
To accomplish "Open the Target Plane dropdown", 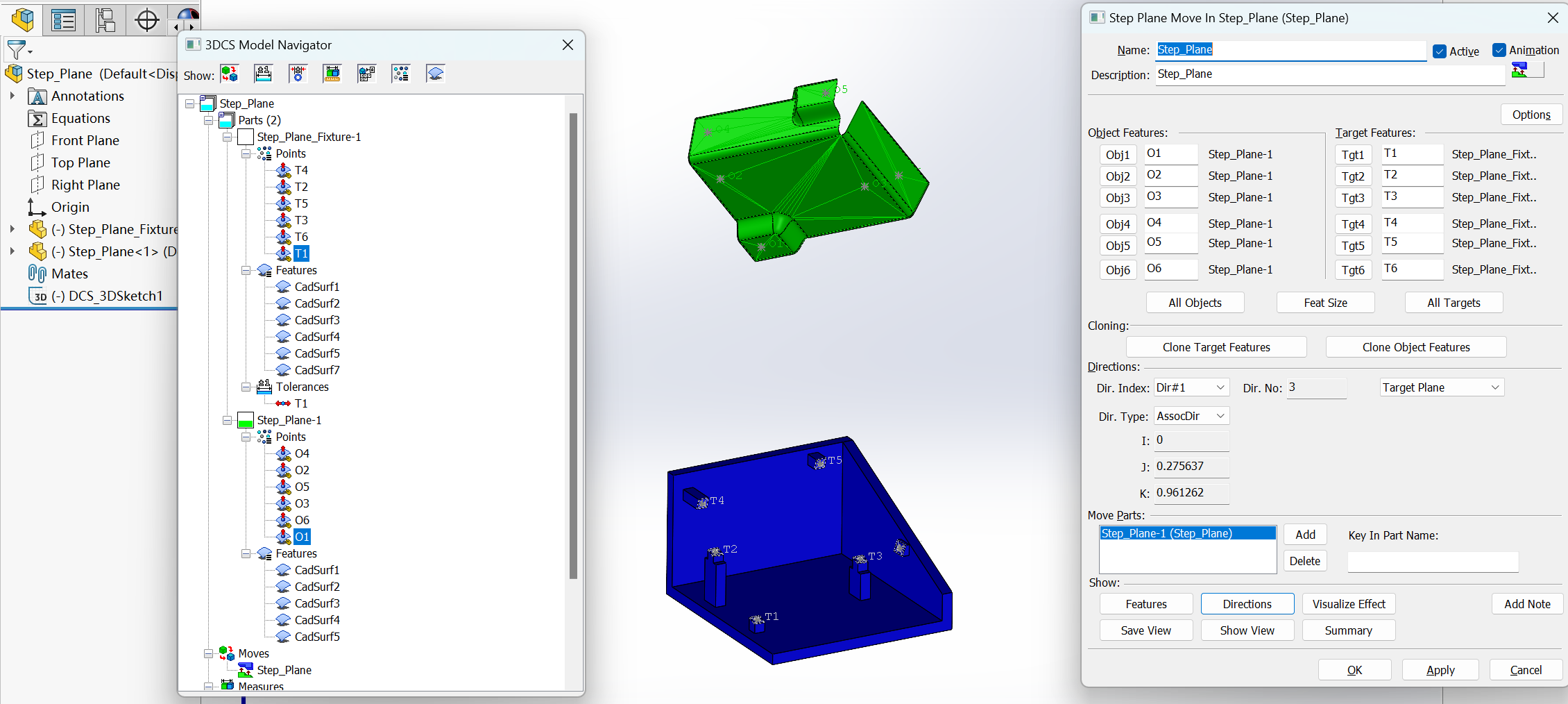I will coord(1441,387).
